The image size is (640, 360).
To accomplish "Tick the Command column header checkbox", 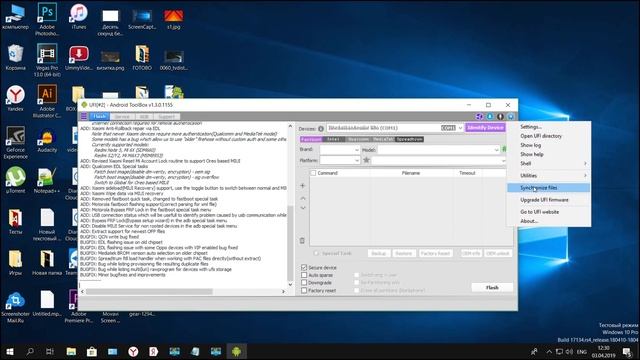I will point(313,173).
